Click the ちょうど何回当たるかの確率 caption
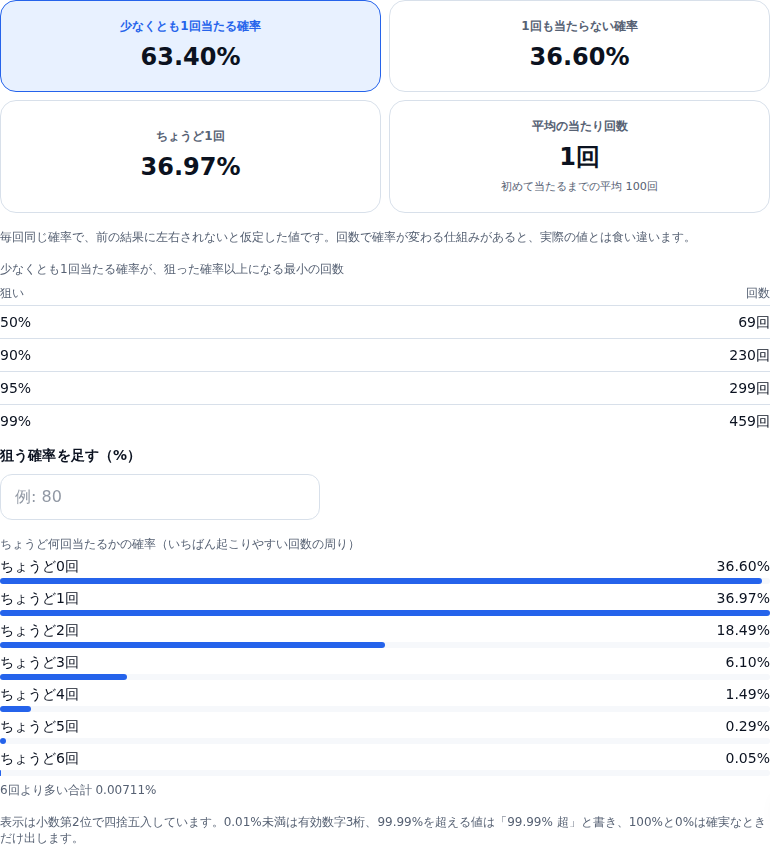This screenshot has height=846, width=770. pos(178,544)
